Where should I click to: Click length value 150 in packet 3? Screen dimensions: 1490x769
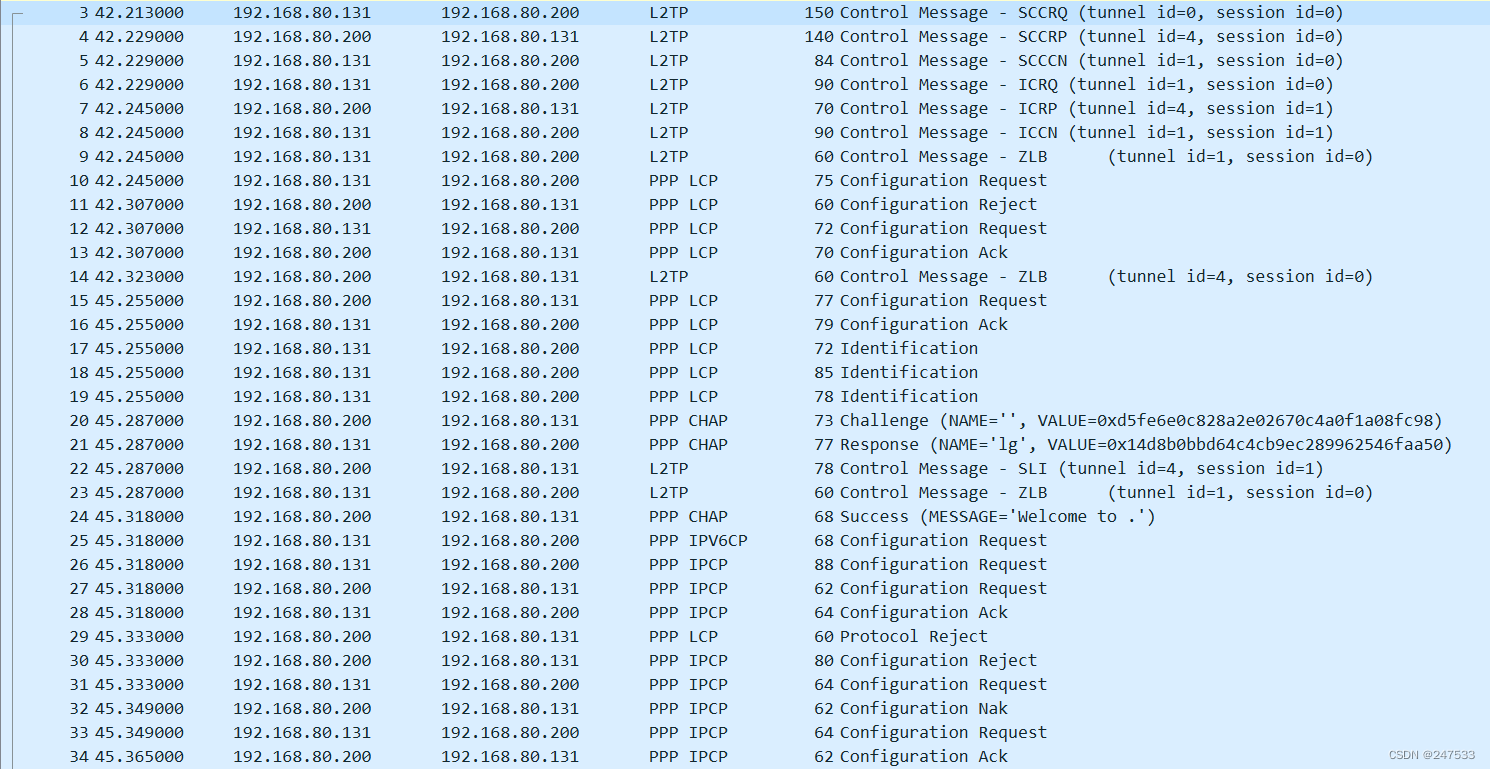(819, 13)
